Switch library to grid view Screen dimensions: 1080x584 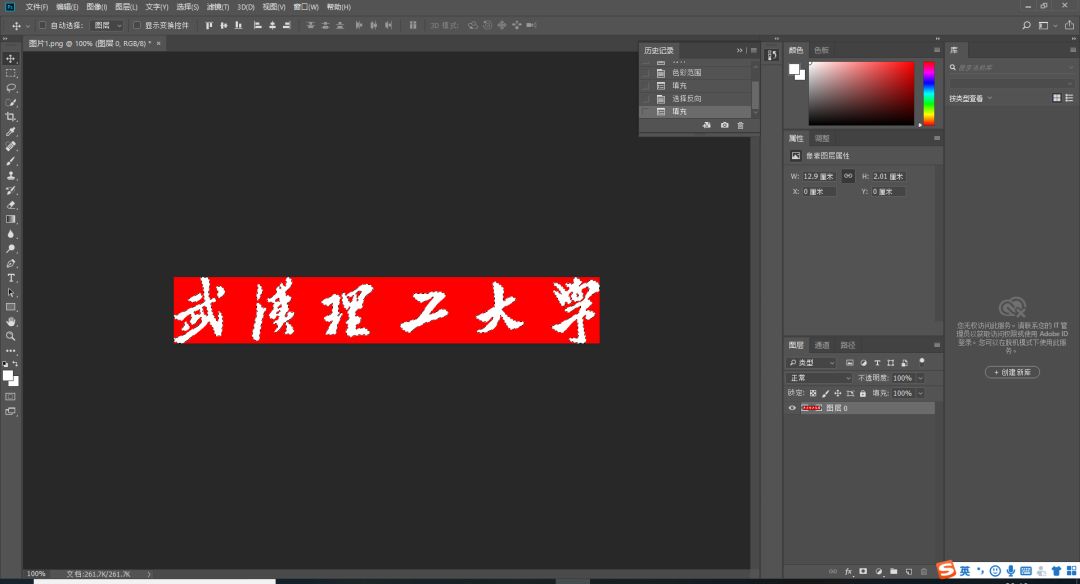(1057, 98)
